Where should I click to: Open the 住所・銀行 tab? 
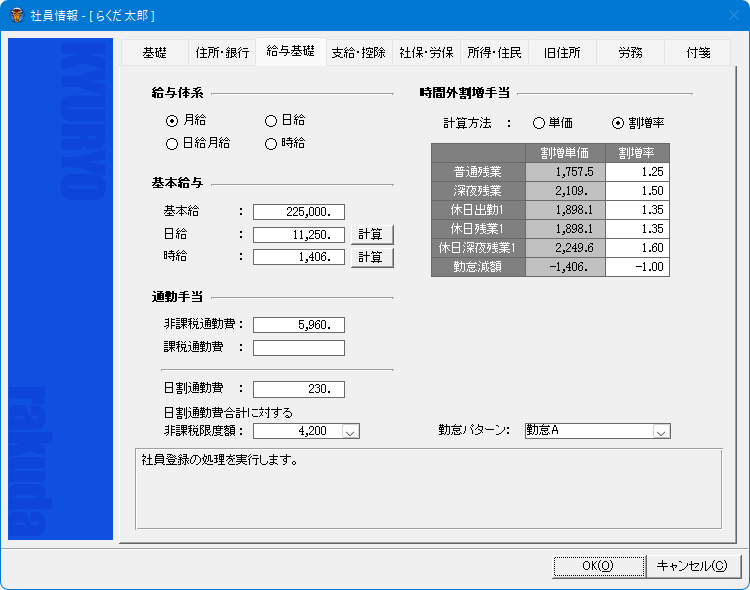tap(222, 53)
